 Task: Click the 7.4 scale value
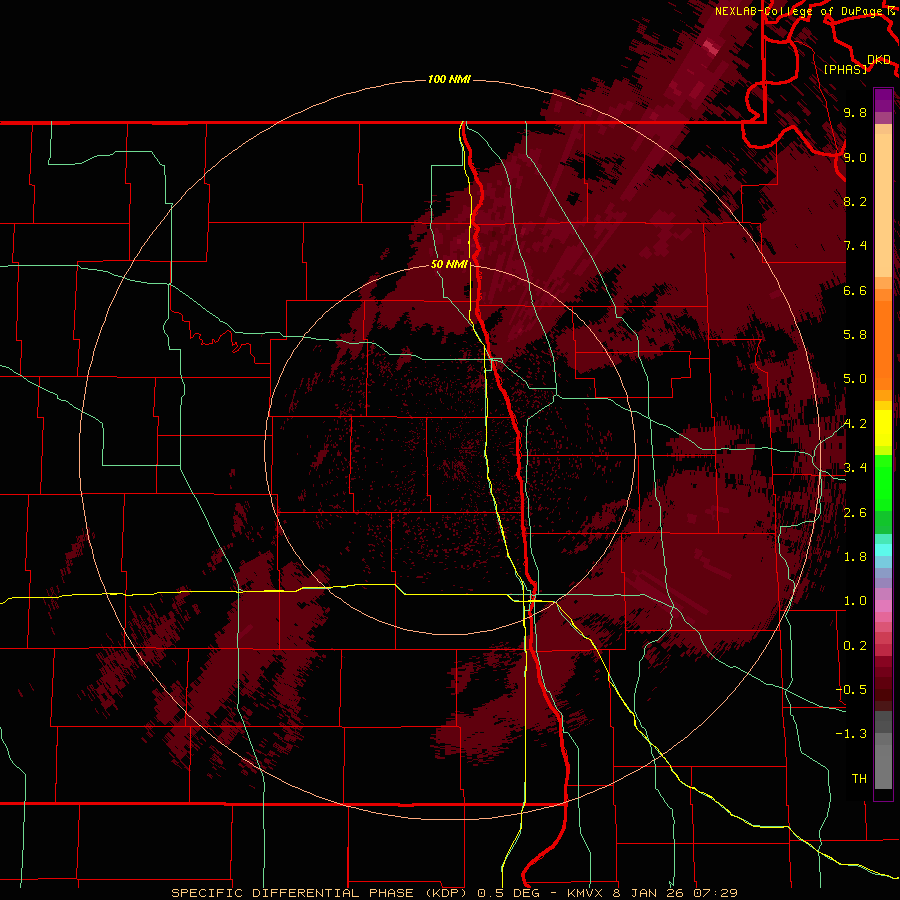click(x=855, y=246)
